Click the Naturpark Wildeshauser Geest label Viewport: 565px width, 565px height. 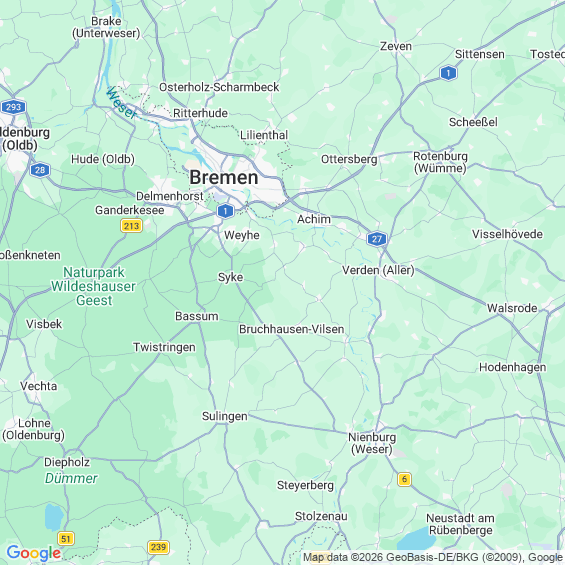(x=93, y=286)
